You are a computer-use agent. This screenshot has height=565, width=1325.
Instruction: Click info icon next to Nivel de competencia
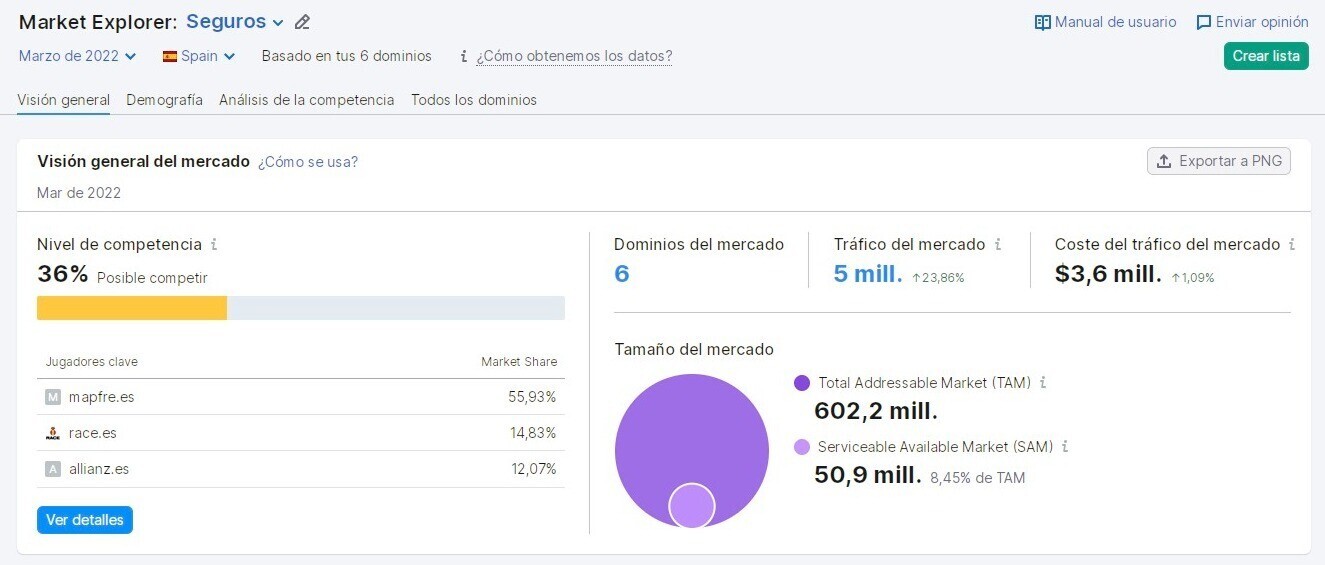[214, 244]
